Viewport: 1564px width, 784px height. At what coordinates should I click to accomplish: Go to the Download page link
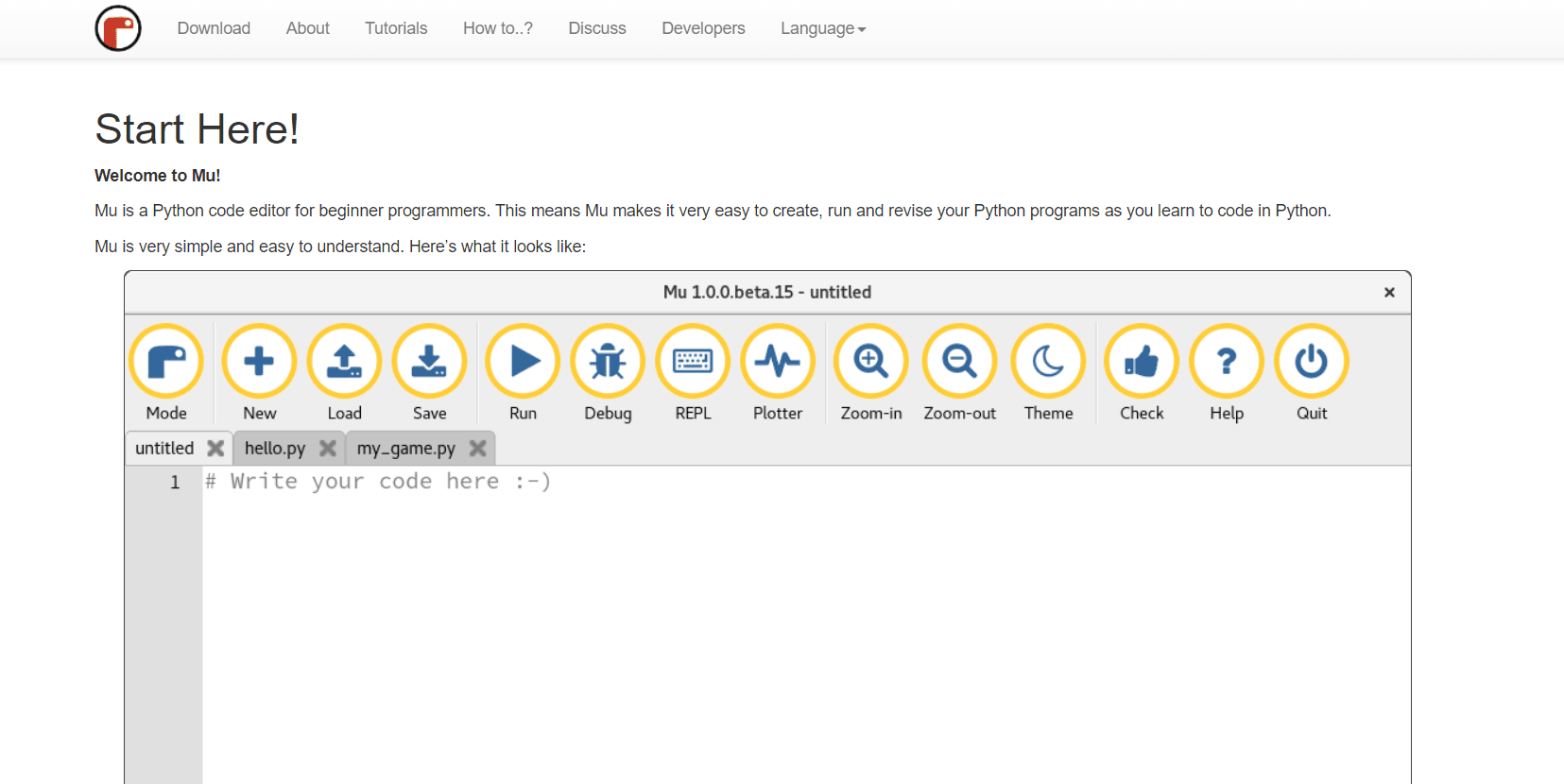214,28
